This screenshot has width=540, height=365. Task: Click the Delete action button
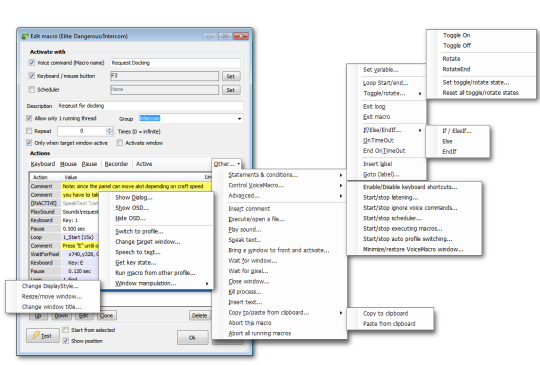point(199,315)
